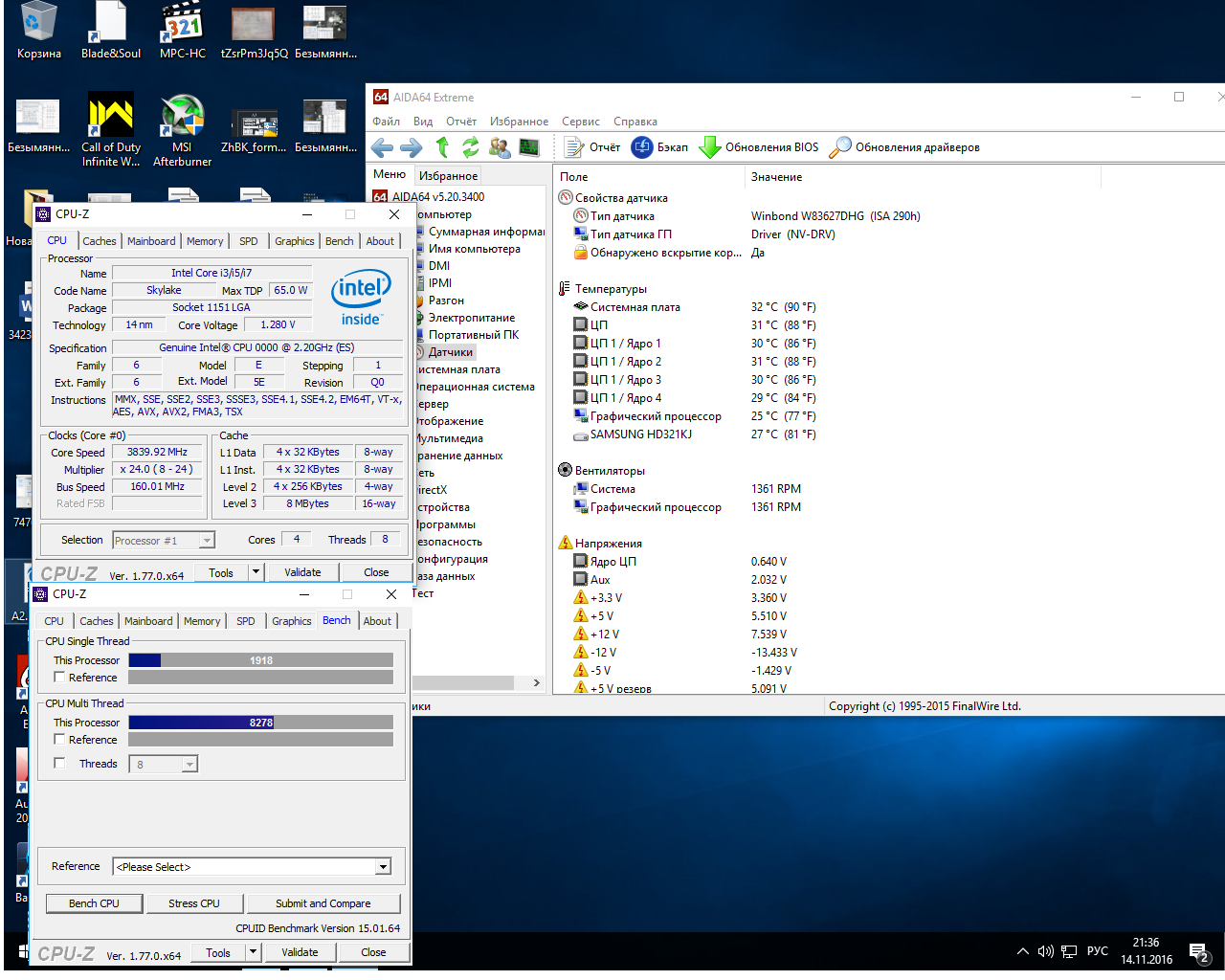Select the tZsrPm3Jq5Q desktop file
The height and width of the screenshot is (980, 1225).
(254, 31)
